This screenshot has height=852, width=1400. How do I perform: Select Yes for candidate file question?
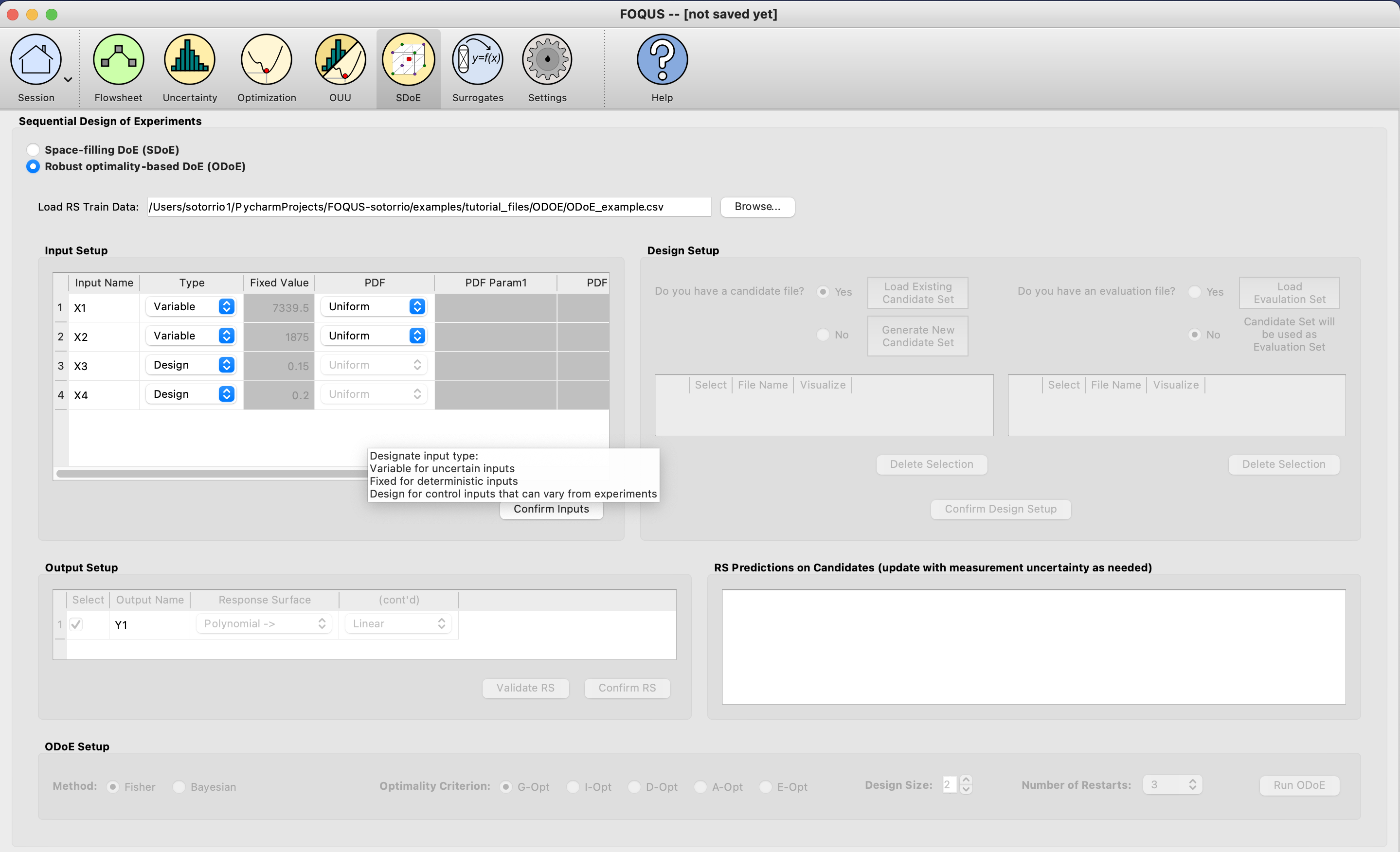[x=823, y=291]
